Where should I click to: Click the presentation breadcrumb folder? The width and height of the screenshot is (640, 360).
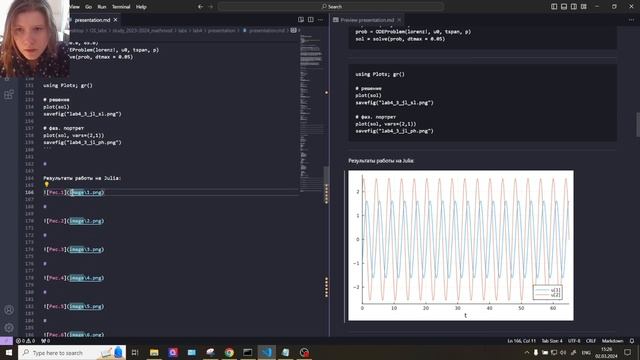pos(221,30)
